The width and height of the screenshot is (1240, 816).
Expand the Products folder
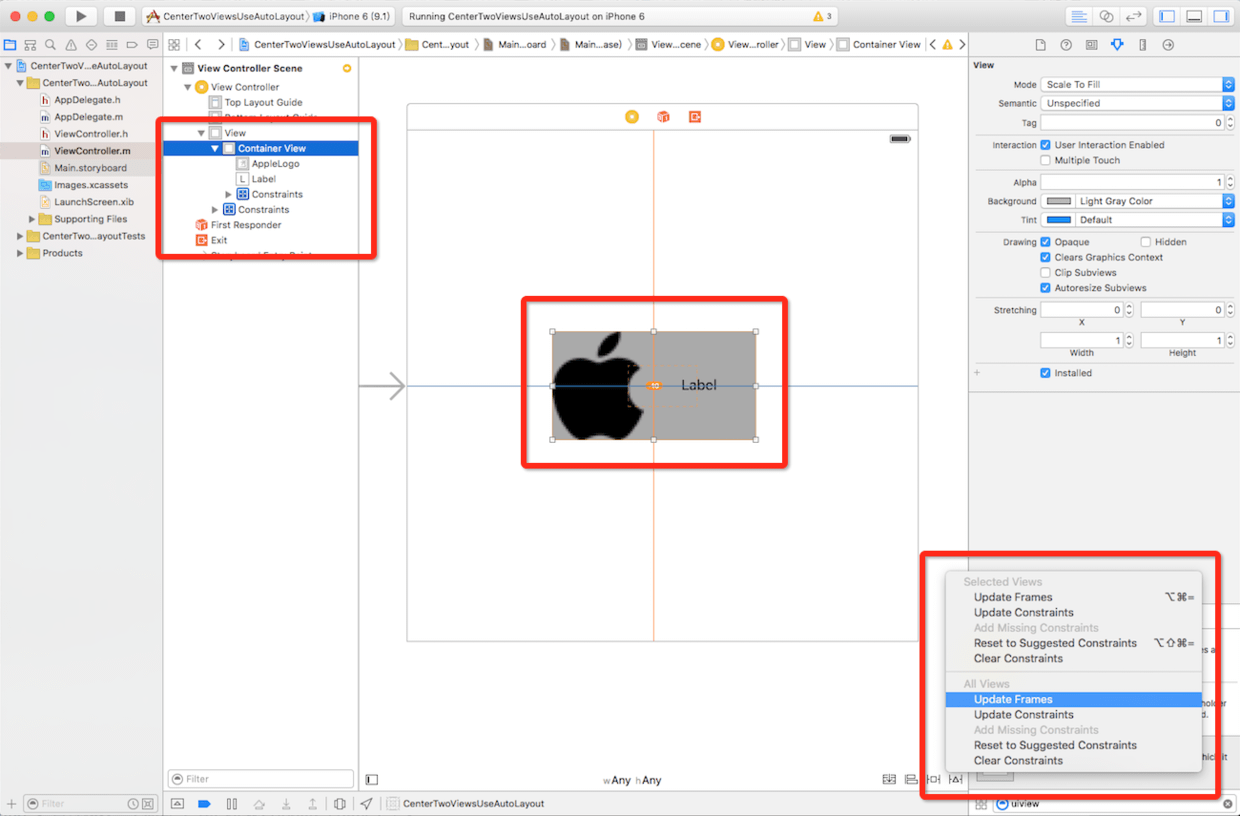(x=20, y=253)
